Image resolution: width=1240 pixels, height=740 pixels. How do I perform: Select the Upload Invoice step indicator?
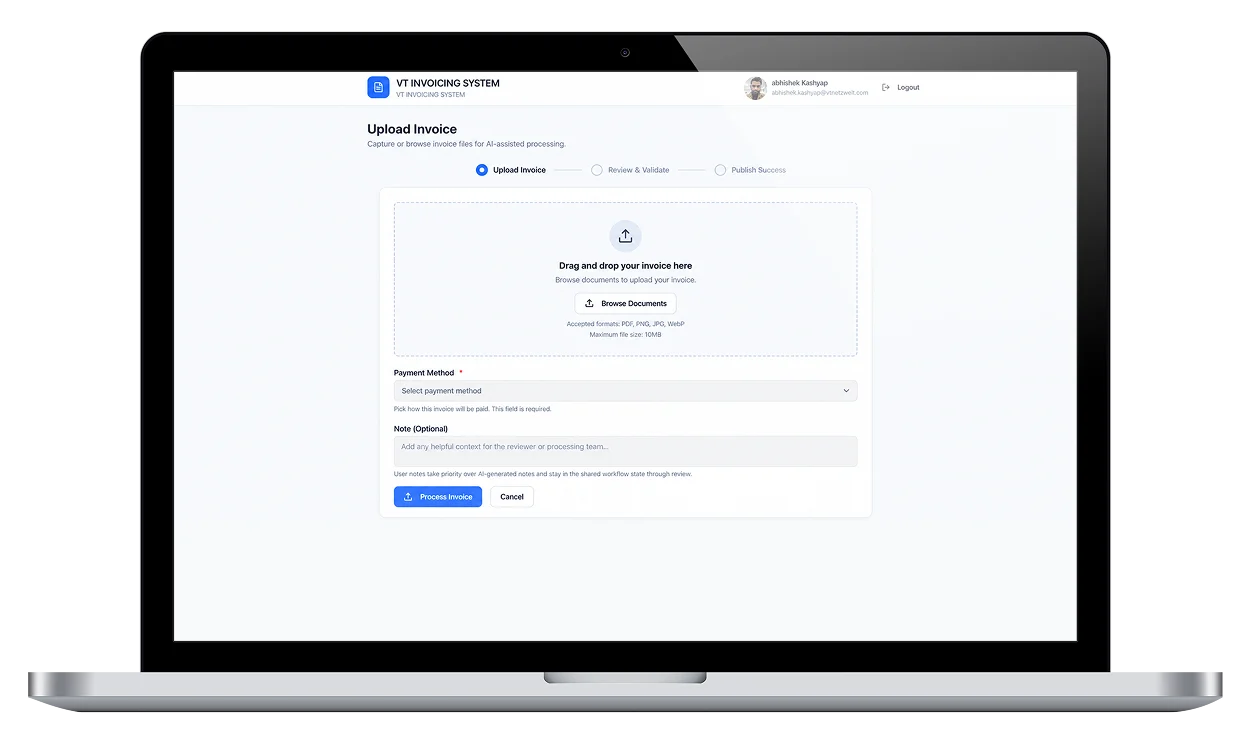482,170
